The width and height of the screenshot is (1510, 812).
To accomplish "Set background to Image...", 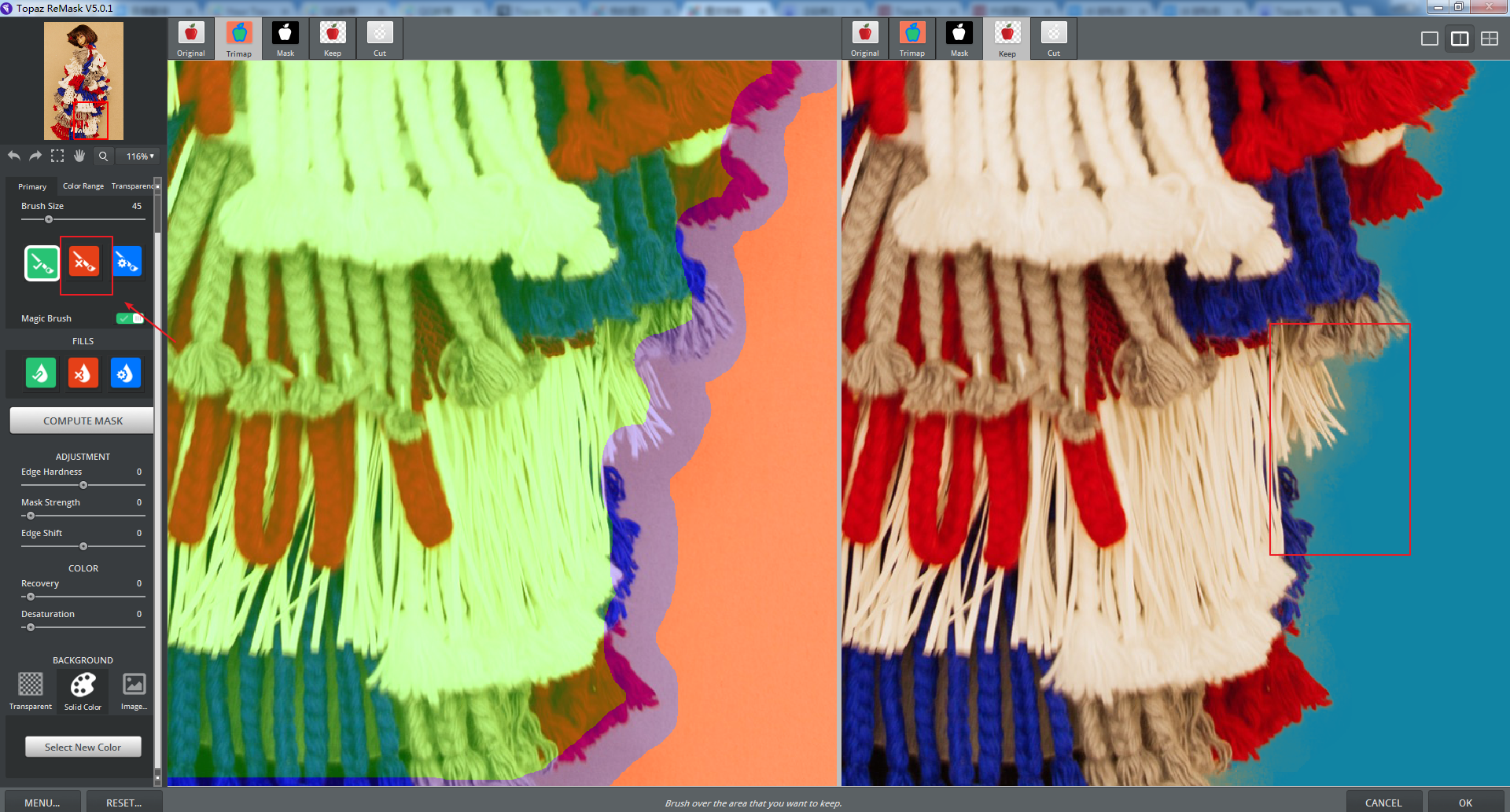I will tap(134, 691).
